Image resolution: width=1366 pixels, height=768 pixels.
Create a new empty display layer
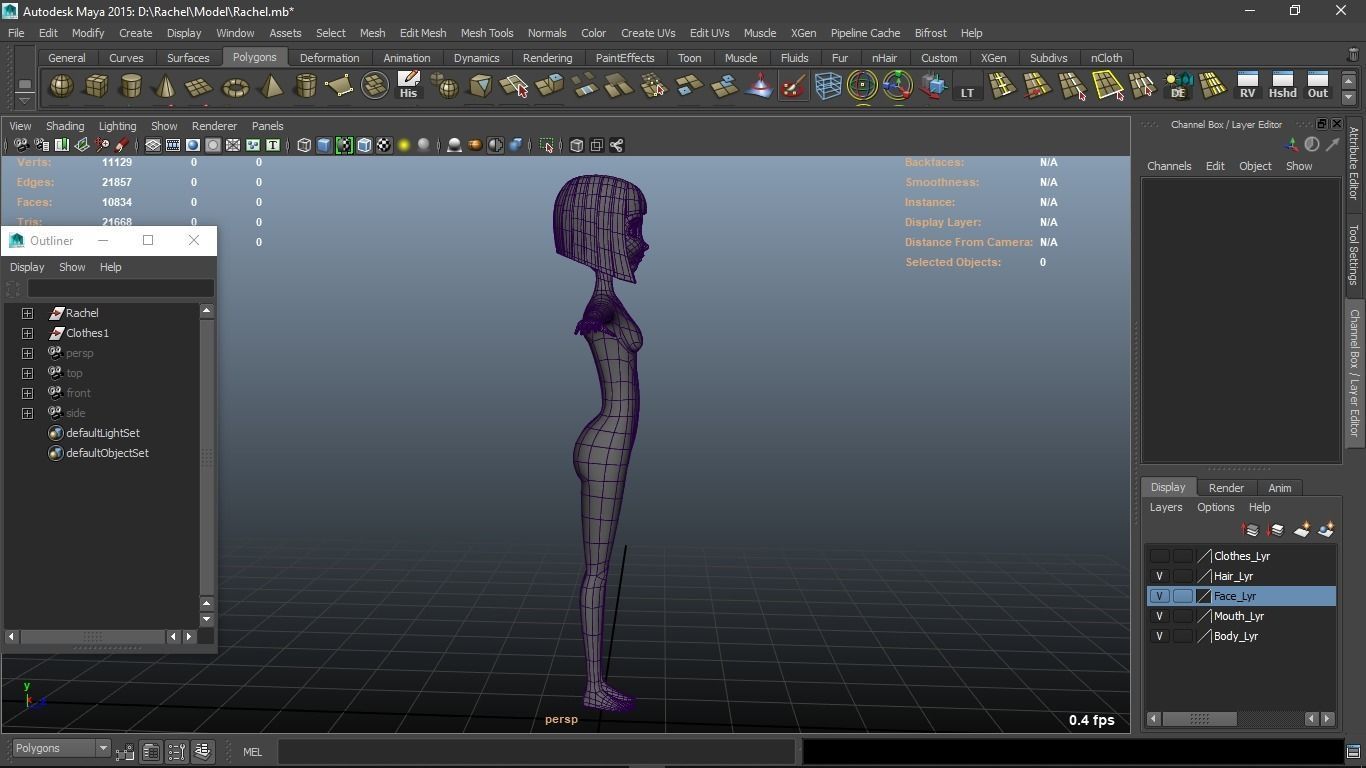click(x=1301, y=530)
